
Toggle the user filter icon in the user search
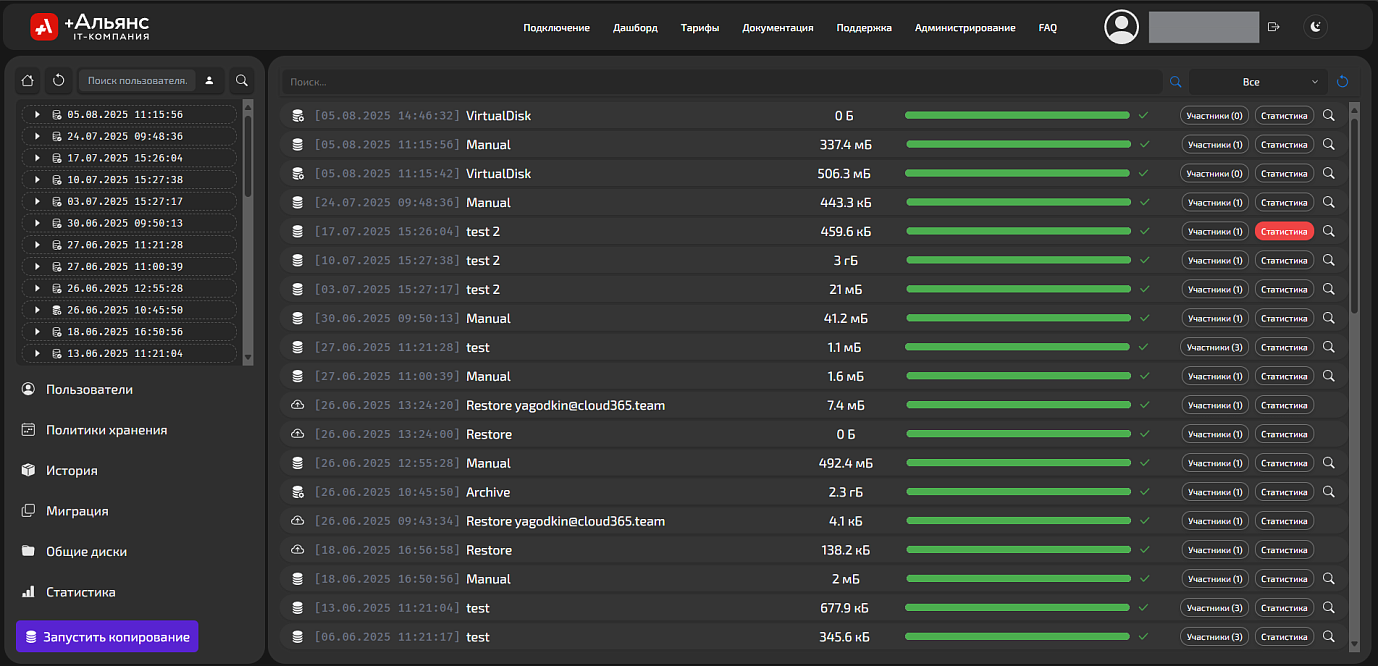[x=209, y=80]
